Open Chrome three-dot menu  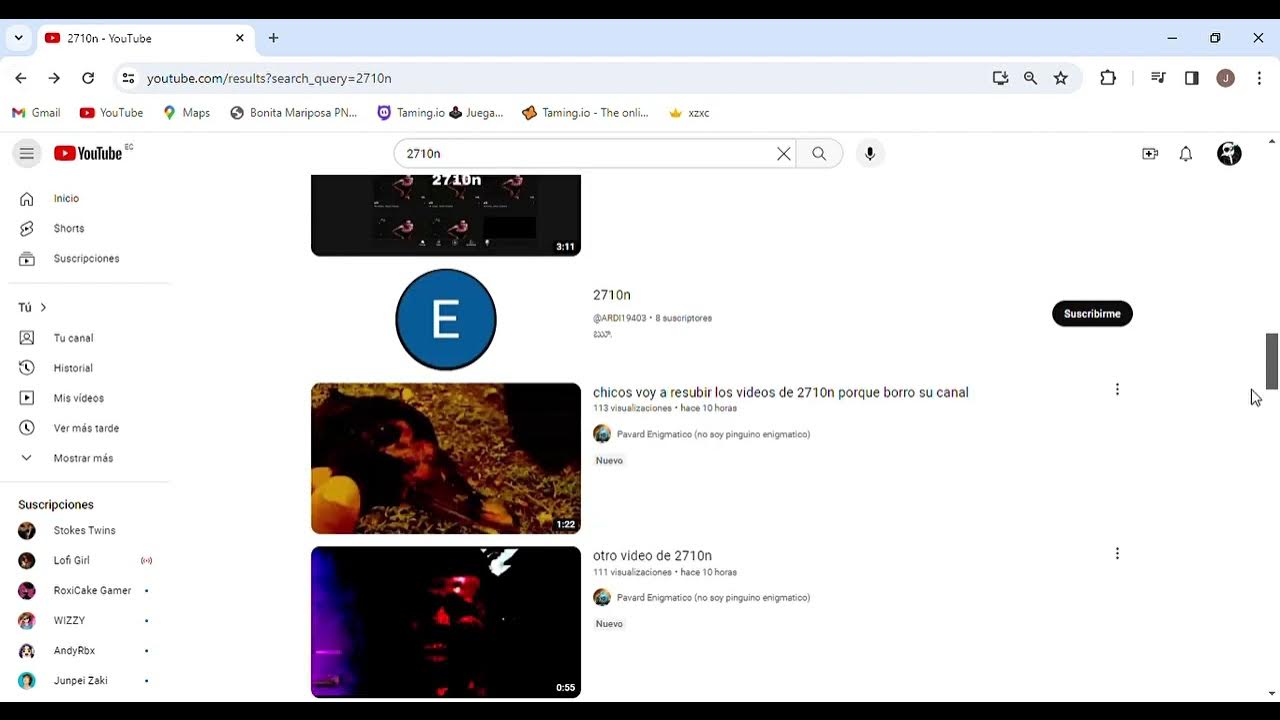pos(1259,78)
